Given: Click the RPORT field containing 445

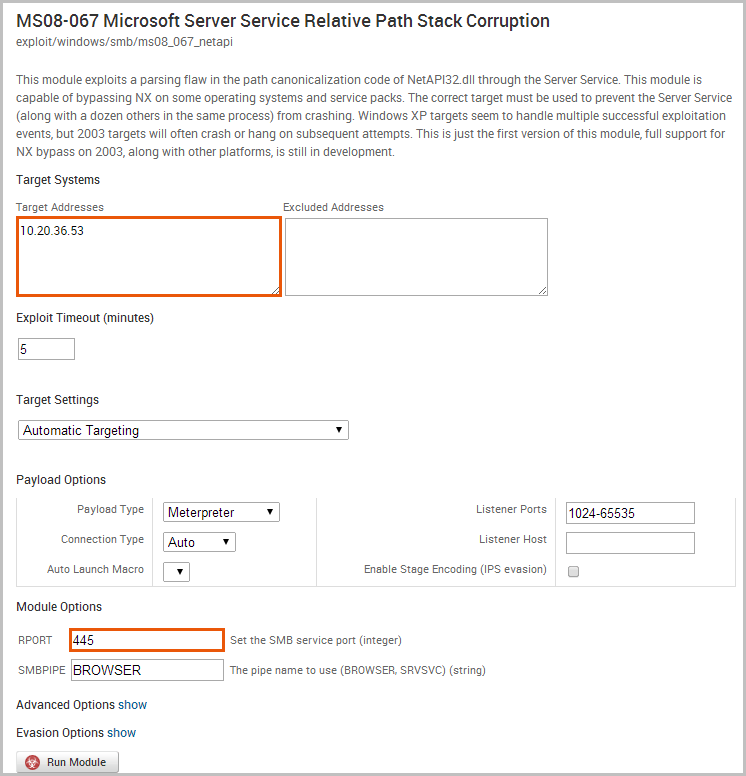Looking at the screenshot, I should 147,640.
